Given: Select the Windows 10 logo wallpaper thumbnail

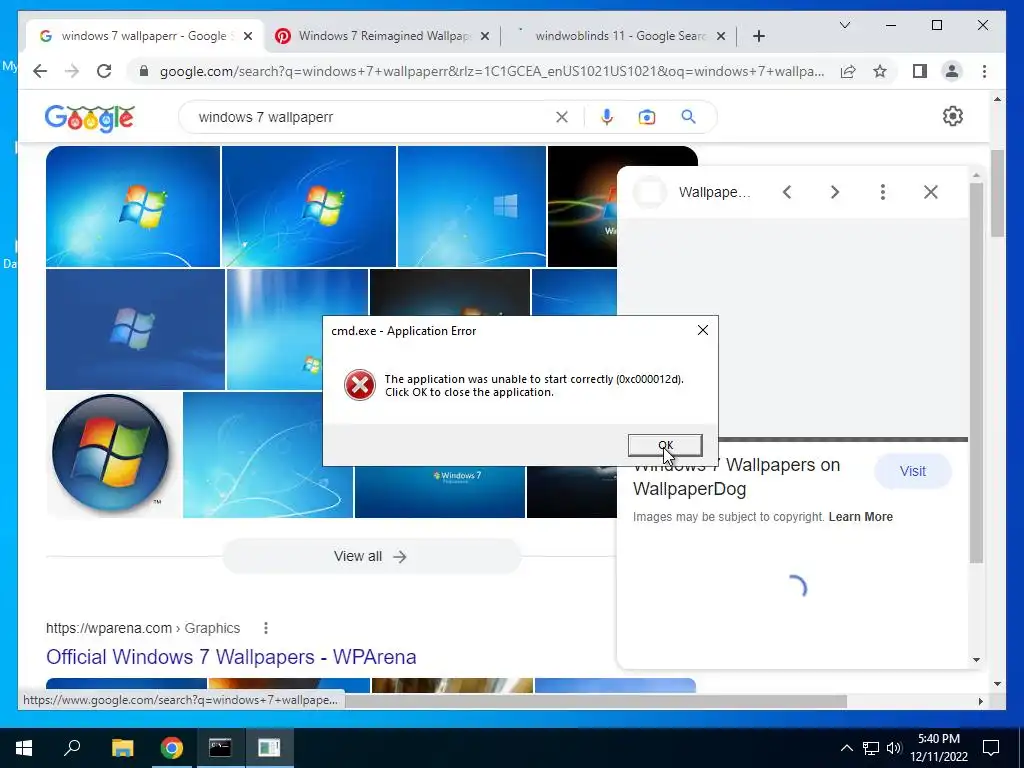Looking at the screenshot, I should pyautogui.click(x=472, y=206).
